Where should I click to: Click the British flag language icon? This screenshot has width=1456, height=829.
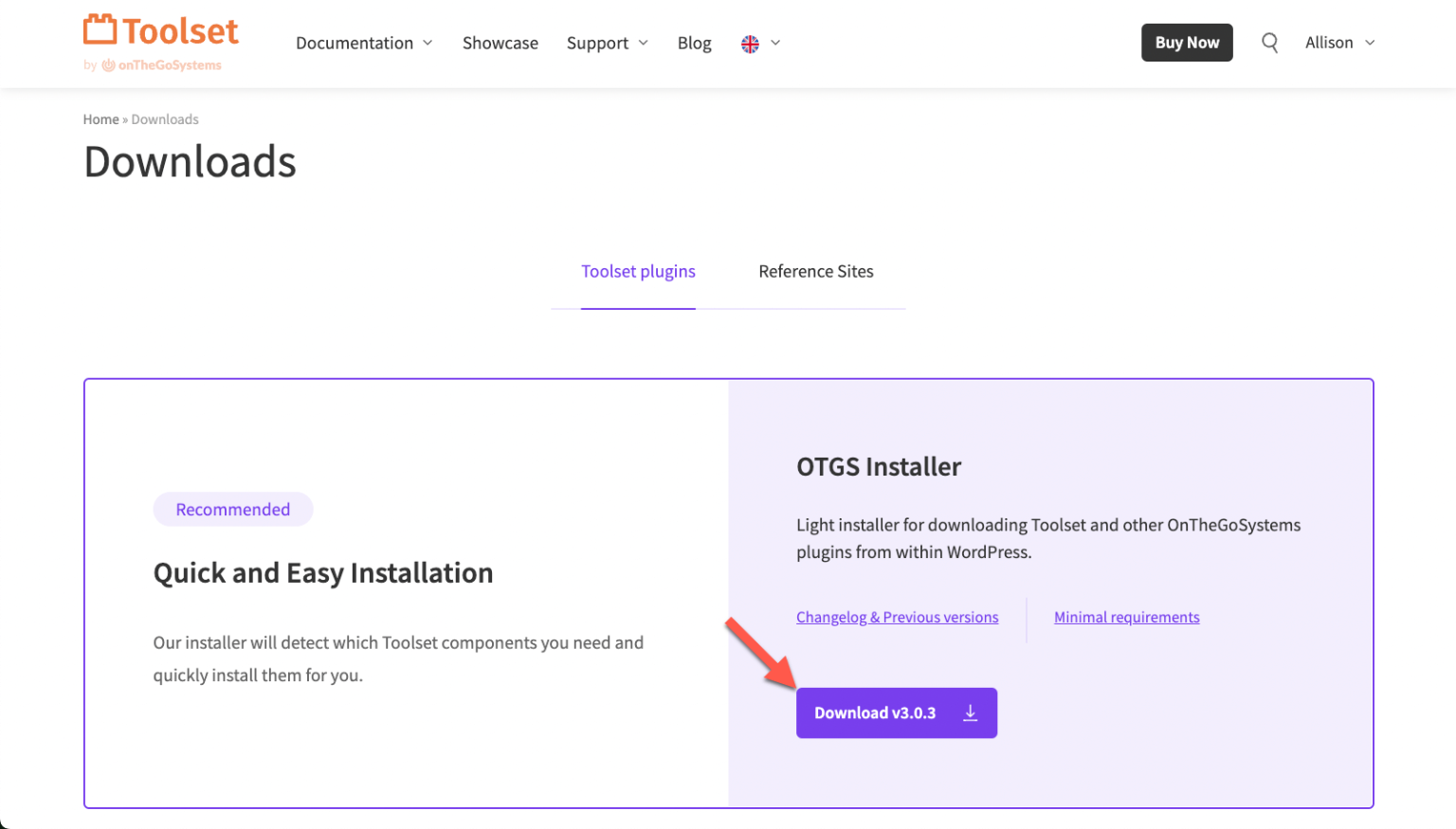[x=749, y=43]
